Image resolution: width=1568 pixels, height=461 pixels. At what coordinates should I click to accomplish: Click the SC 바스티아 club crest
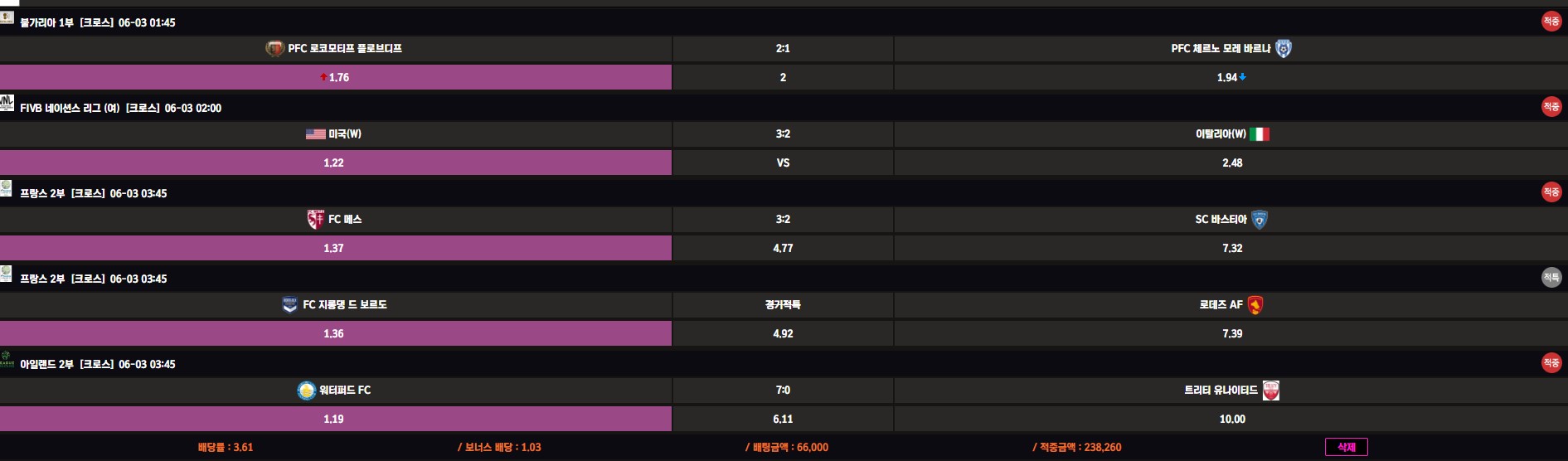[1260, 220]
